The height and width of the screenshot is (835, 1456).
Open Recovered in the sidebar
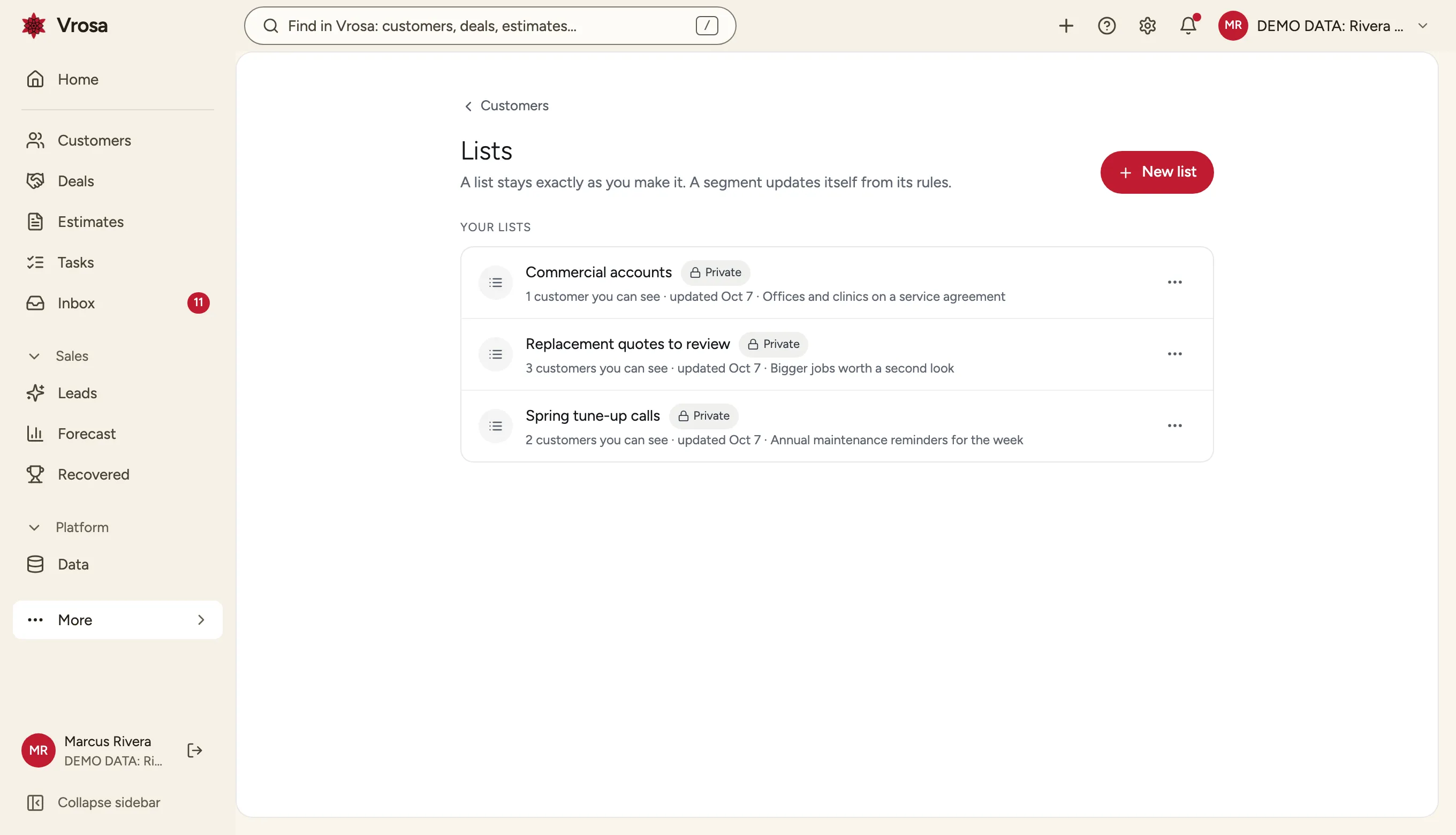(x=118, y=475)
